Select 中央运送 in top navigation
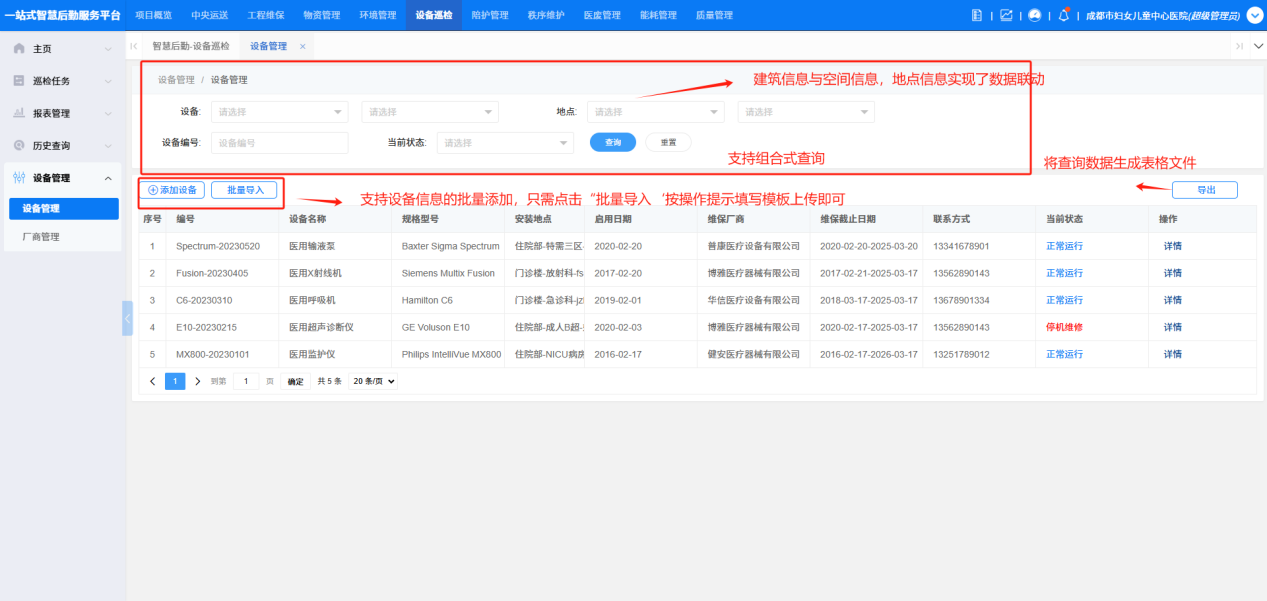This screenshot has width=1267, height=601. click(209, 15)
